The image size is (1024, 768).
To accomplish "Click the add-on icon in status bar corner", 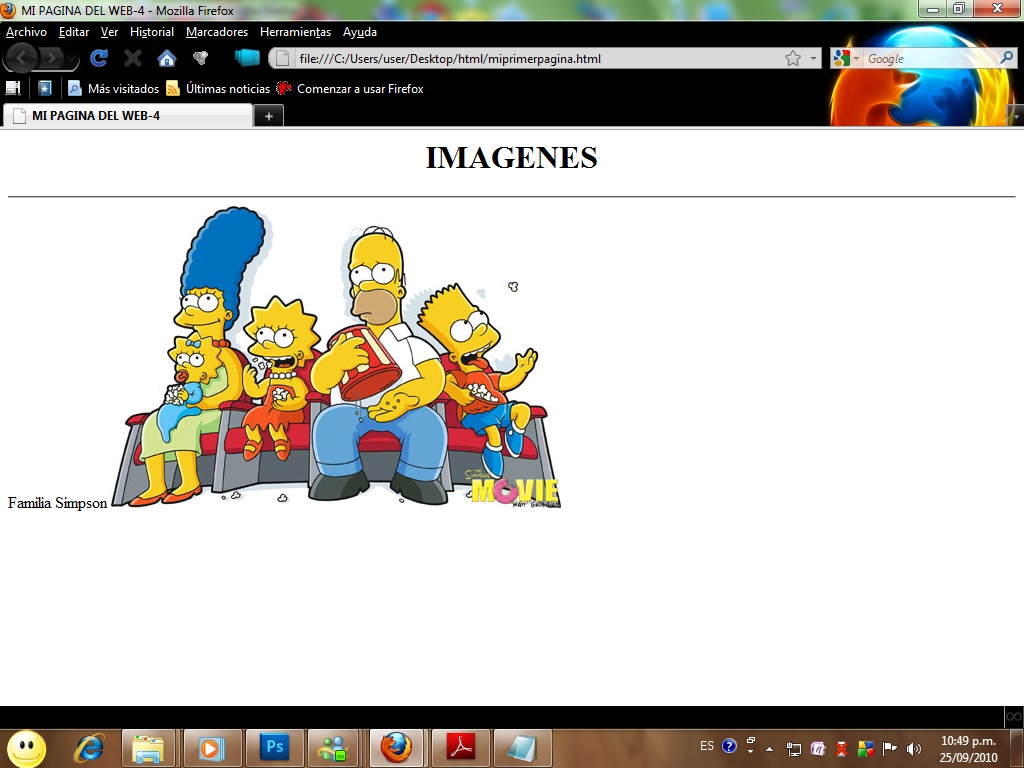I will click(x=1014, y=716).
